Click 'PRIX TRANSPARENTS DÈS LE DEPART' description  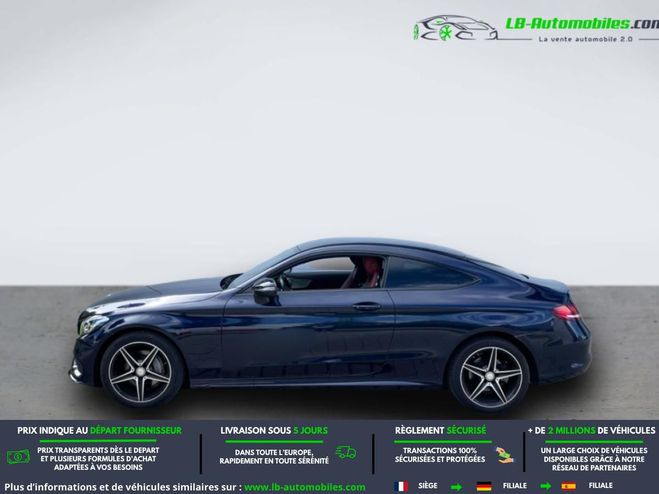[98, 459]
